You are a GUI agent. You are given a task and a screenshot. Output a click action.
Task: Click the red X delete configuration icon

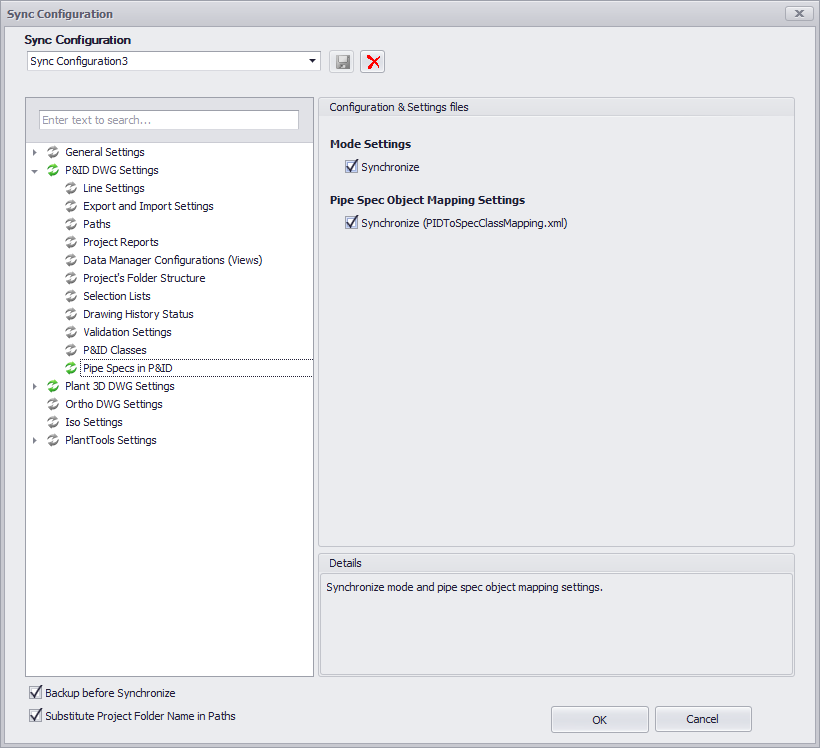(x=373, y=62)
